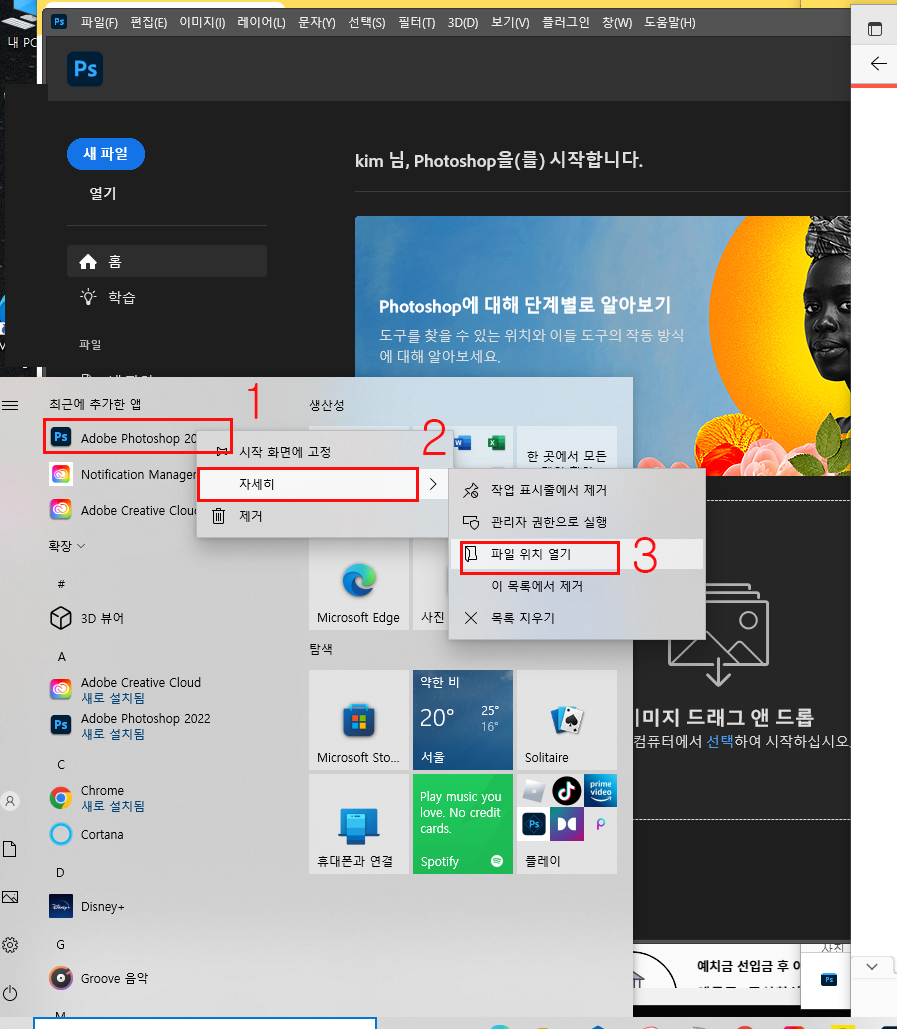The image size is (897, 1029).
Task: Open Excel icon in Office tile
Action: pyautogui.click(x=496, y=443)
